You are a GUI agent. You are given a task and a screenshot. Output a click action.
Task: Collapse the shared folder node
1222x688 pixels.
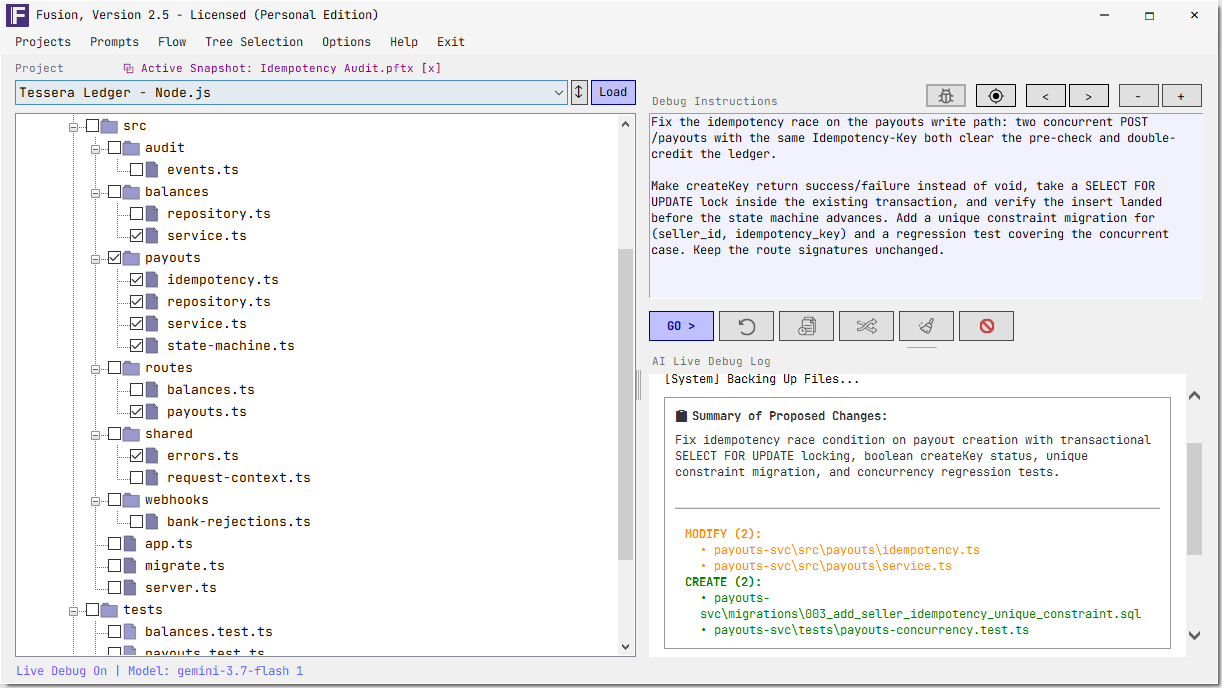click(x=96, y=435)
